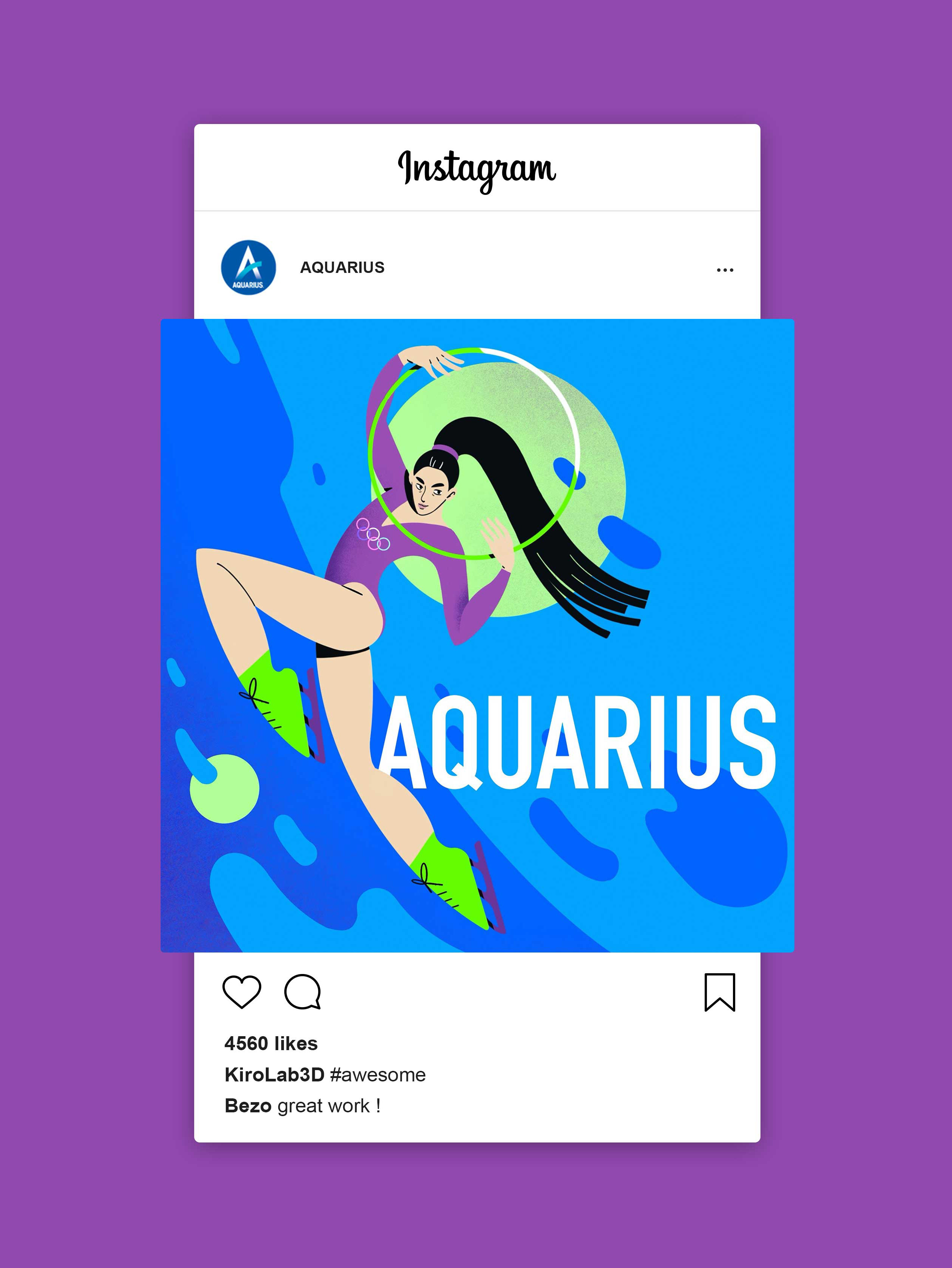Viewport: 952px width, 1268px height.
Task: Open the Aquarius profile avatar
Action: click(x=248, y=267)
